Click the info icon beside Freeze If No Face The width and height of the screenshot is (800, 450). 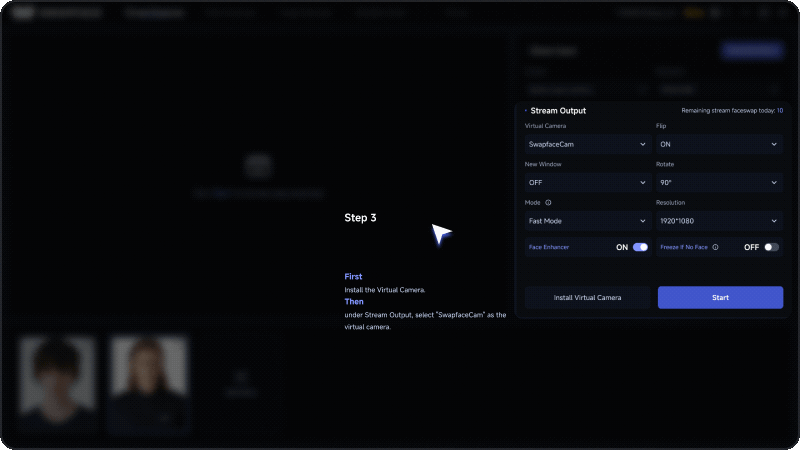715,247
